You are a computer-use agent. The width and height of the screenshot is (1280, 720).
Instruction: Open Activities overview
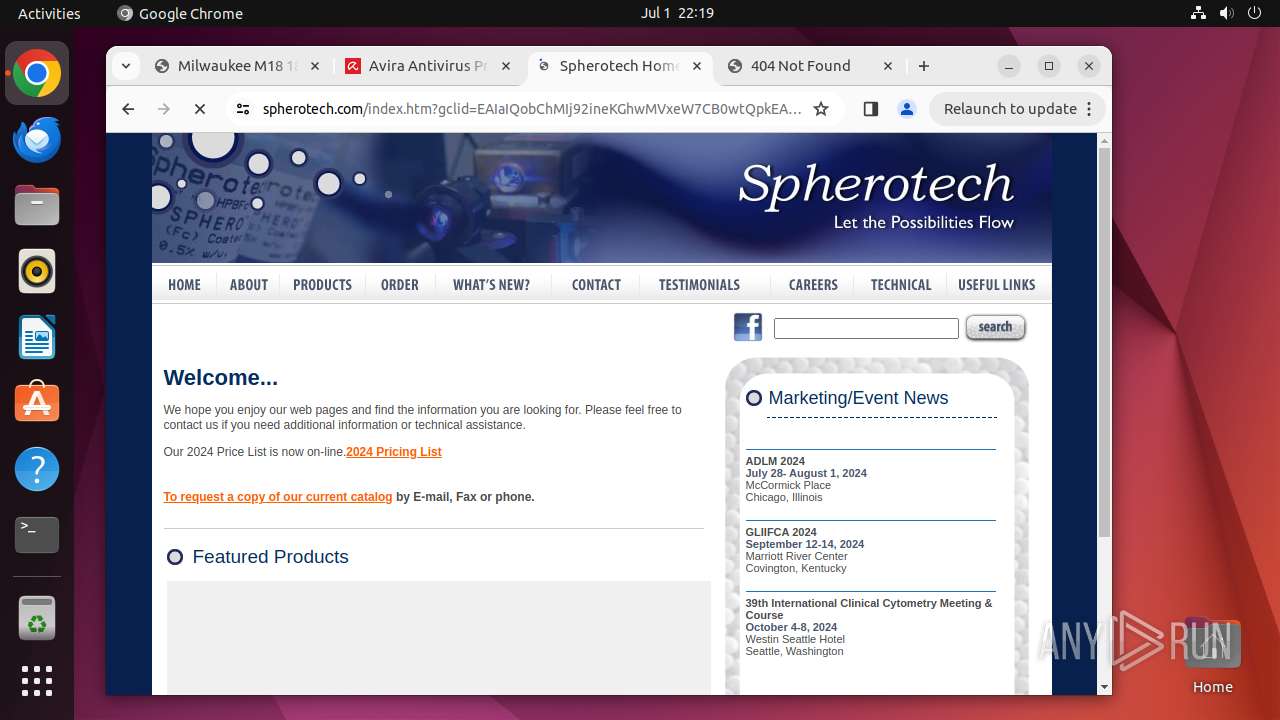tap(49, 13)
